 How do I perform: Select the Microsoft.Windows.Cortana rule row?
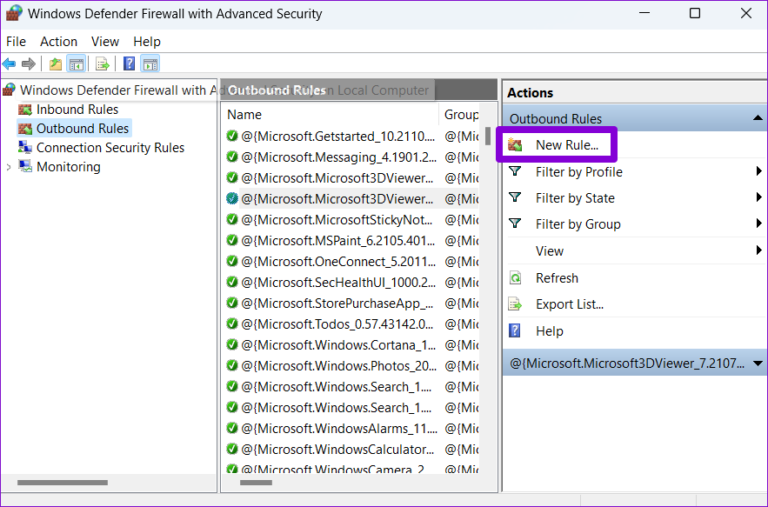click(x=353, y=345)
